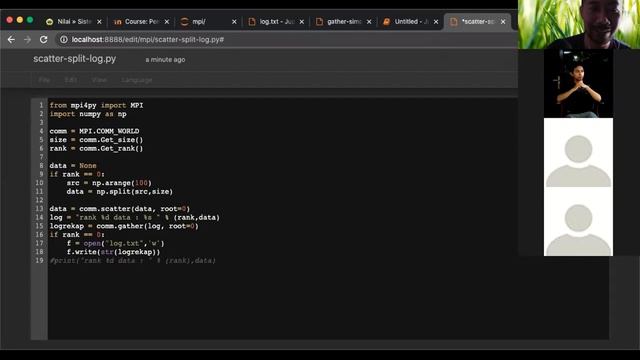Click line 6 'rank = comm.Get_rank()'

coord(96,148)
